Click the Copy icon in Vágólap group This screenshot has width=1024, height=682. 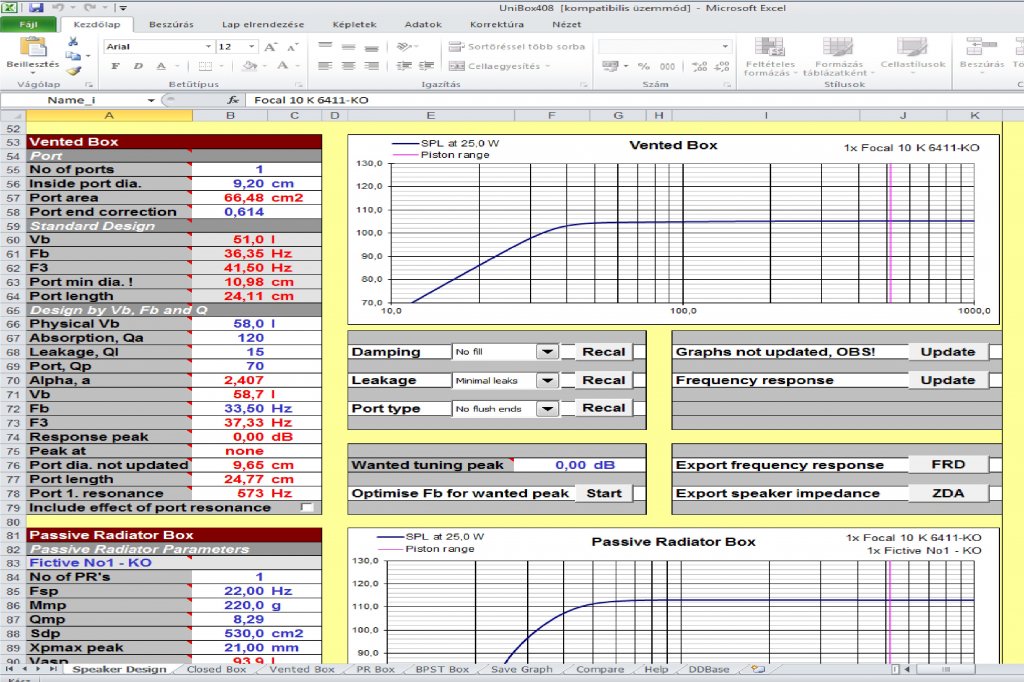[x=73, y=56]
